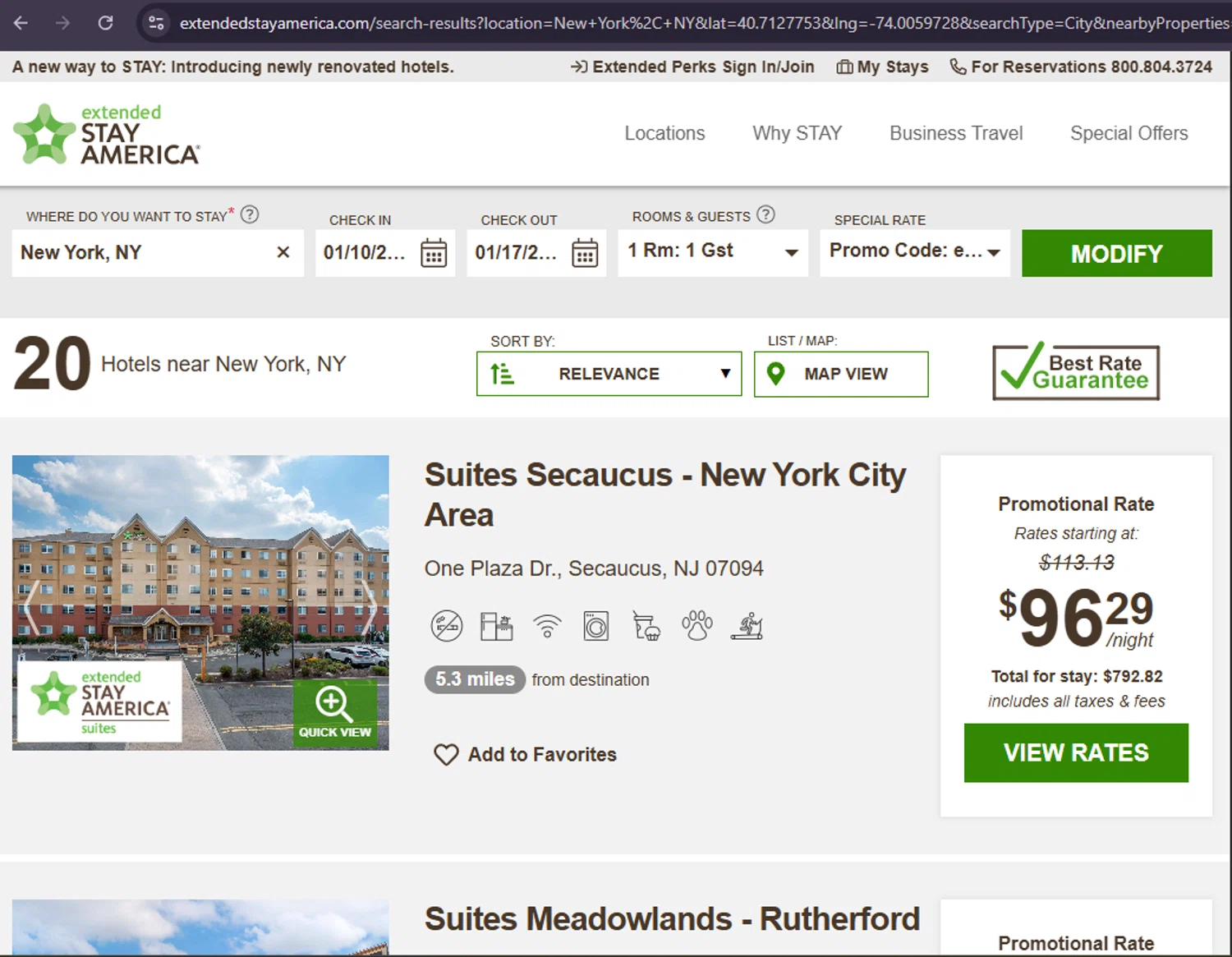
Task: Click the sort order icon in Sort By box
Action: tap(502, 374)
